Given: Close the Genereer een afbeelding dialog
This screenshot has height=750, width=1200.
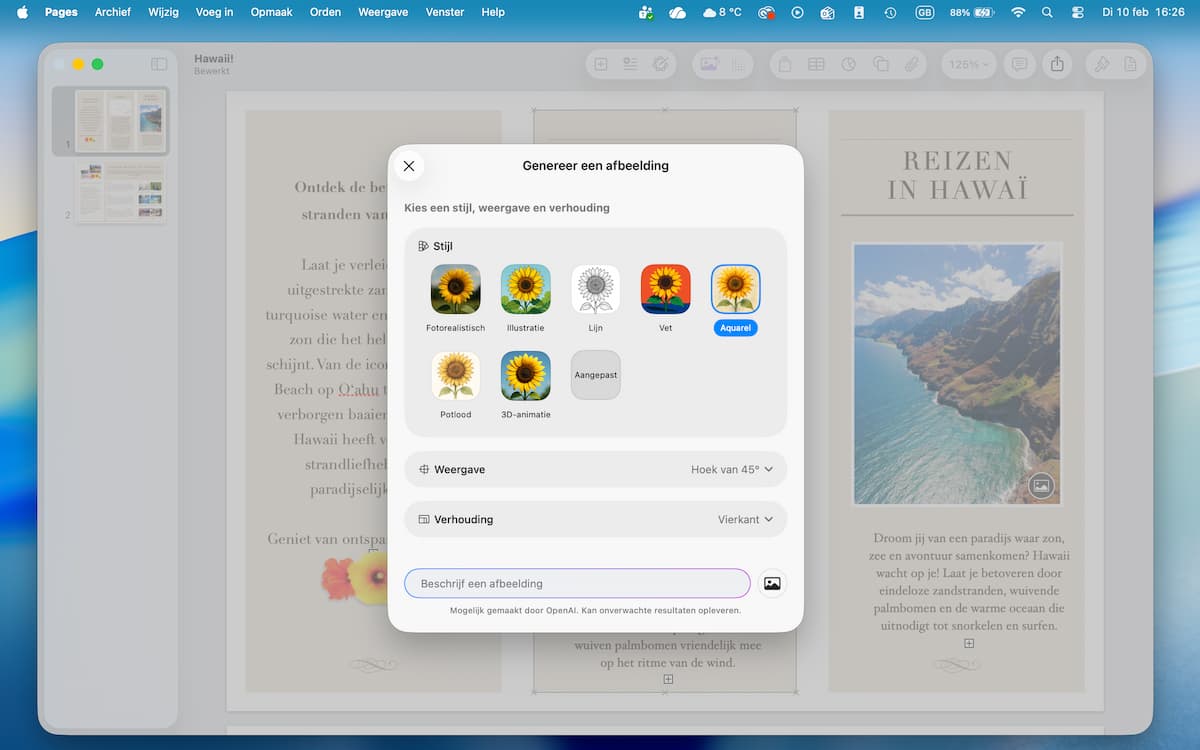Looking at the screenshot, I should click(408, 166).
